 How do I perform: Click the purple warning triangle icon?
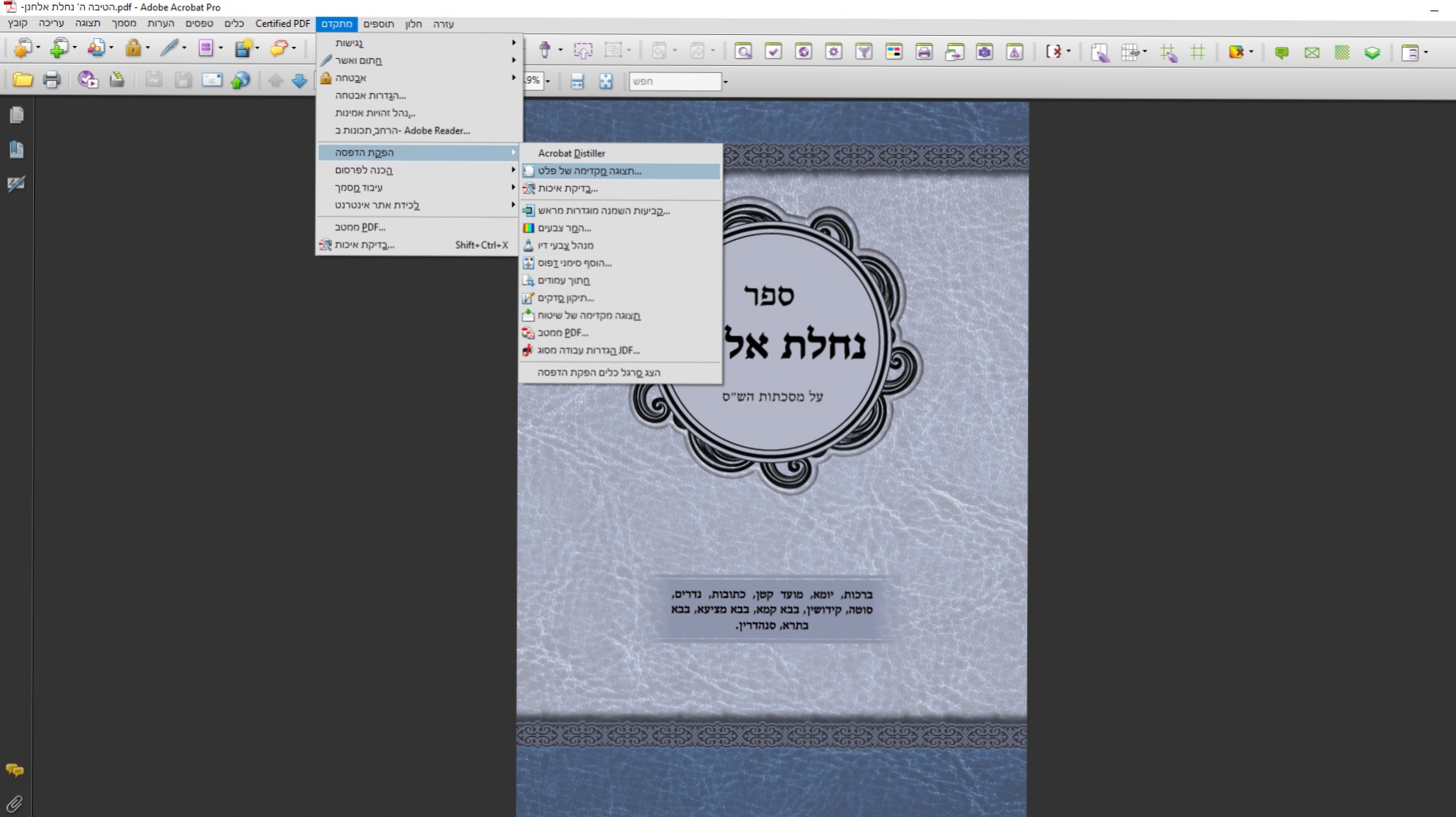pyautogui.click(x=1015, y=52)
